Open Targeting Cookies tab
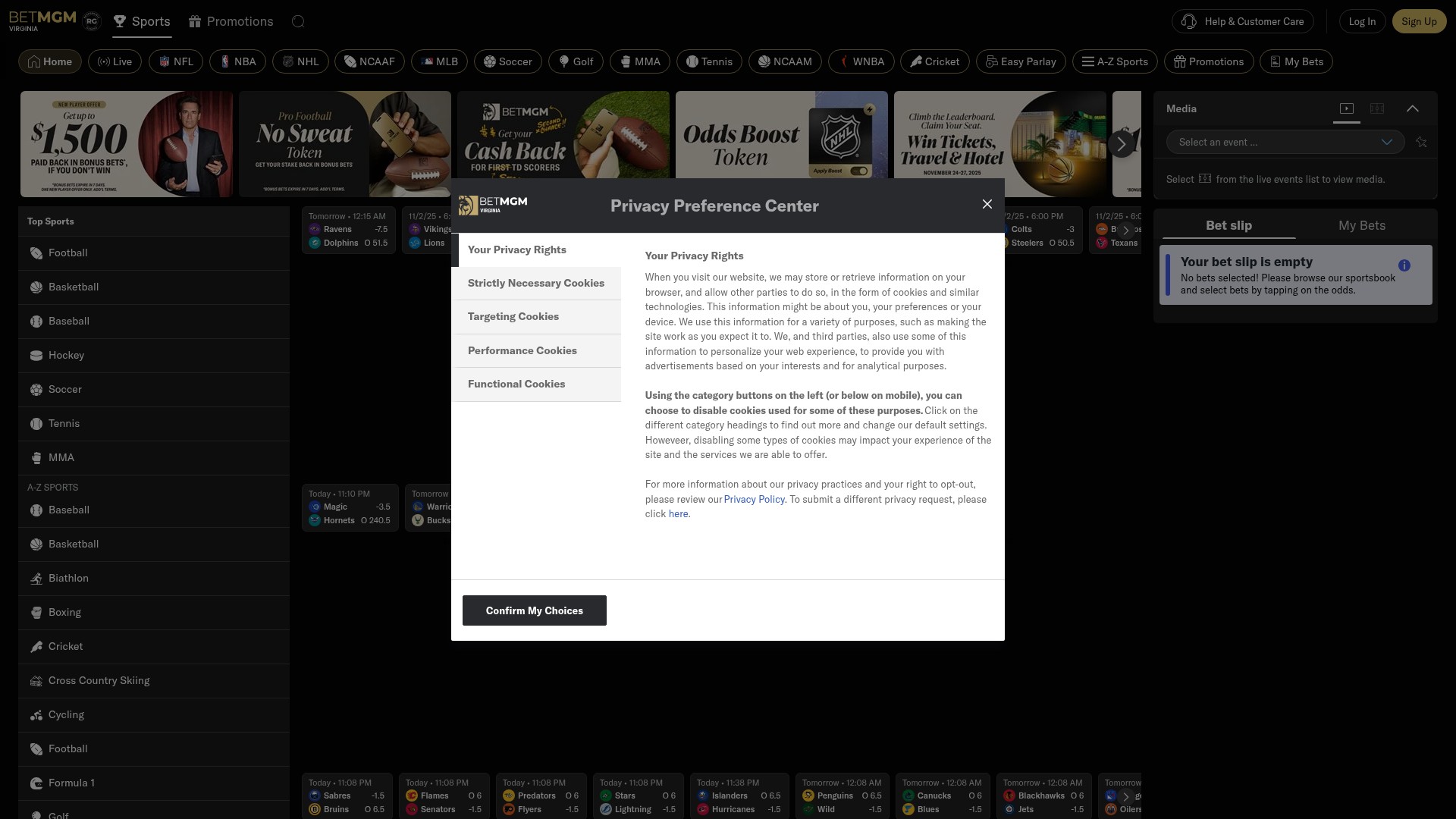 pyautogui.click(x=536, y=317)
